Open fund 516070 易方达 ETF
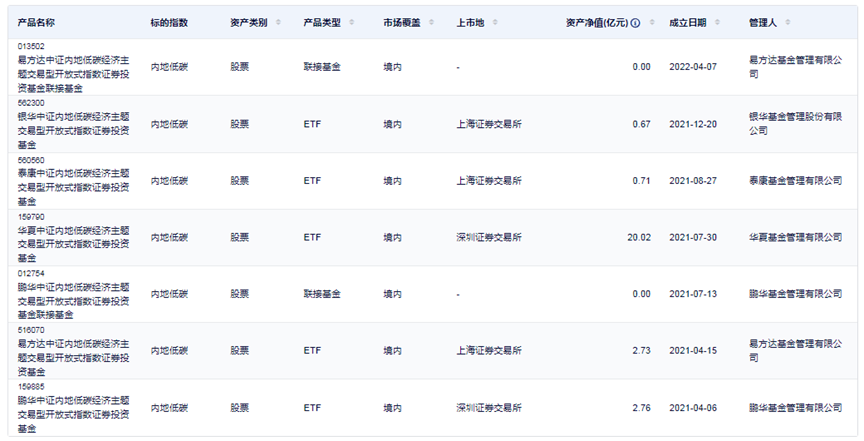 (74, 351)
